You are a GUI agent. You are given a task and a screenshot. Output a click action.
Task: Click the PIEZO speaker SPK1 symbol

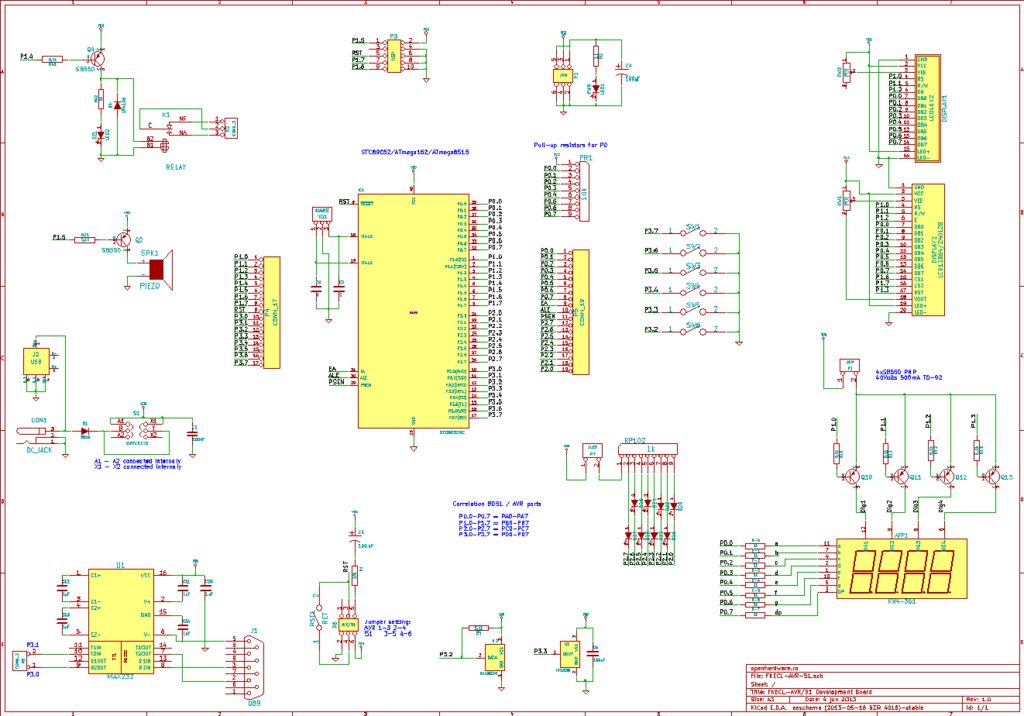tap(161, 269)
